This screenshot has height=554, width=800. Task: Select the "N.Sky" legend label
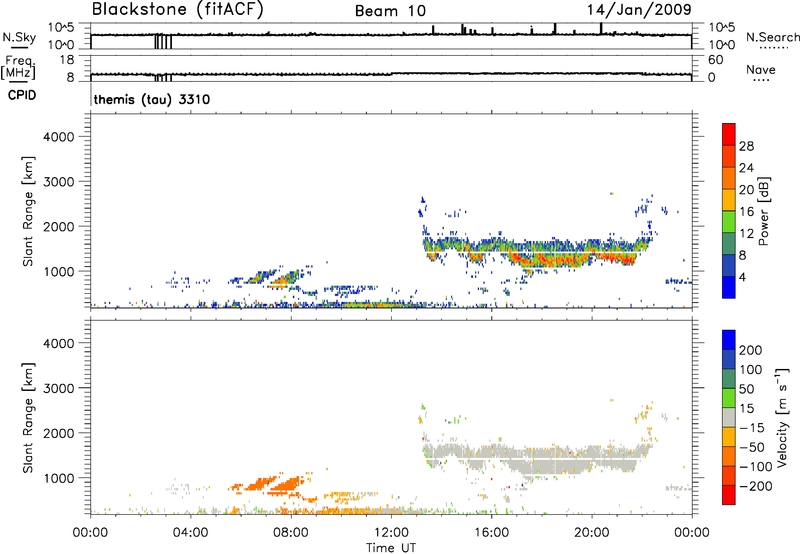19,37
